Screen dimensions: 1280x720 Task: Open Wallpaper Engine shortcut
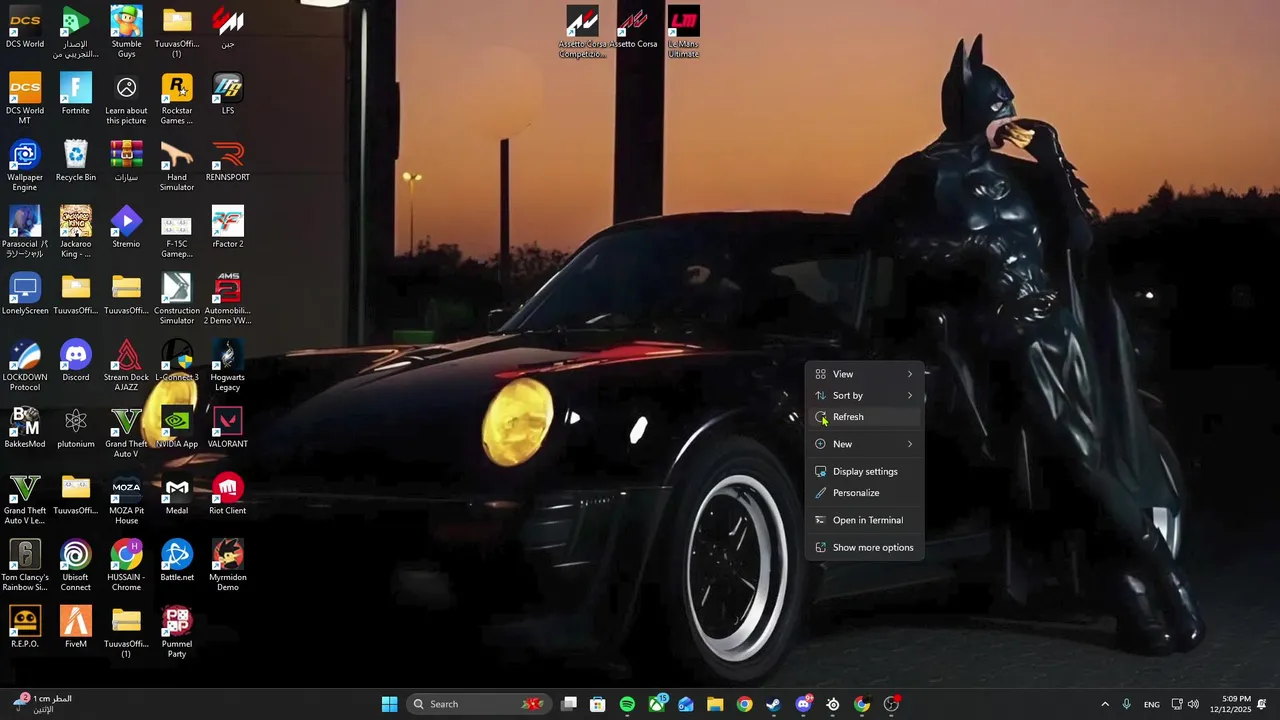25,165
